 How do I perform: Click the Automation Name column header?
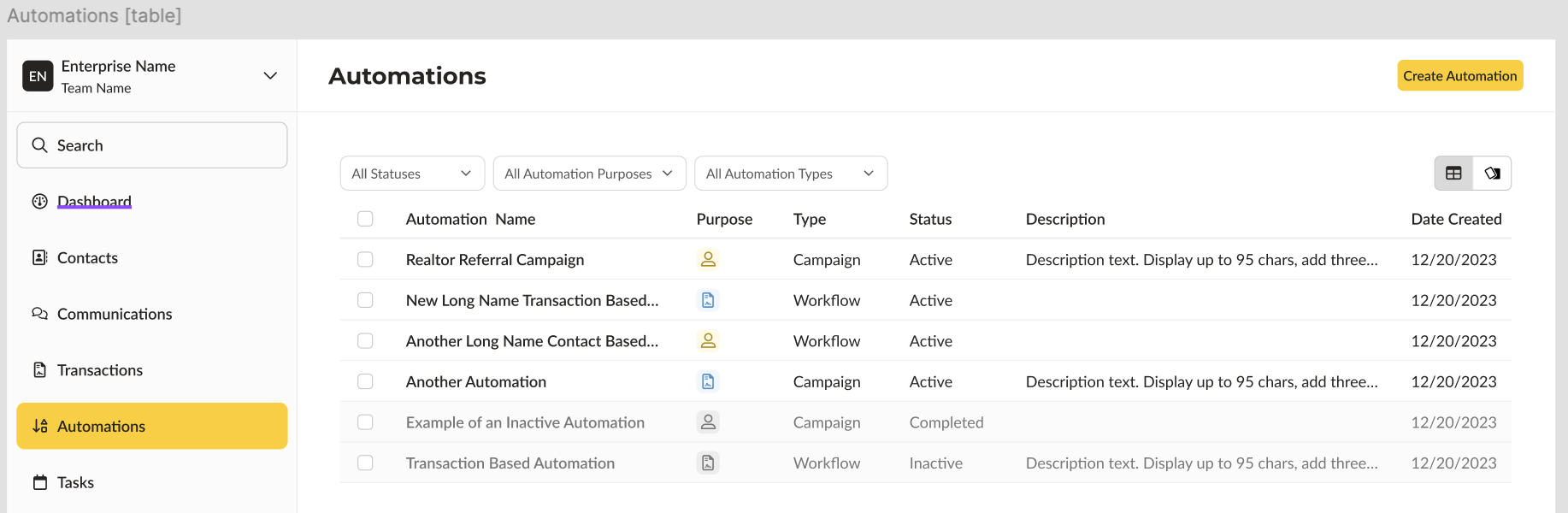pyautogui.click(x=470, y=219)
